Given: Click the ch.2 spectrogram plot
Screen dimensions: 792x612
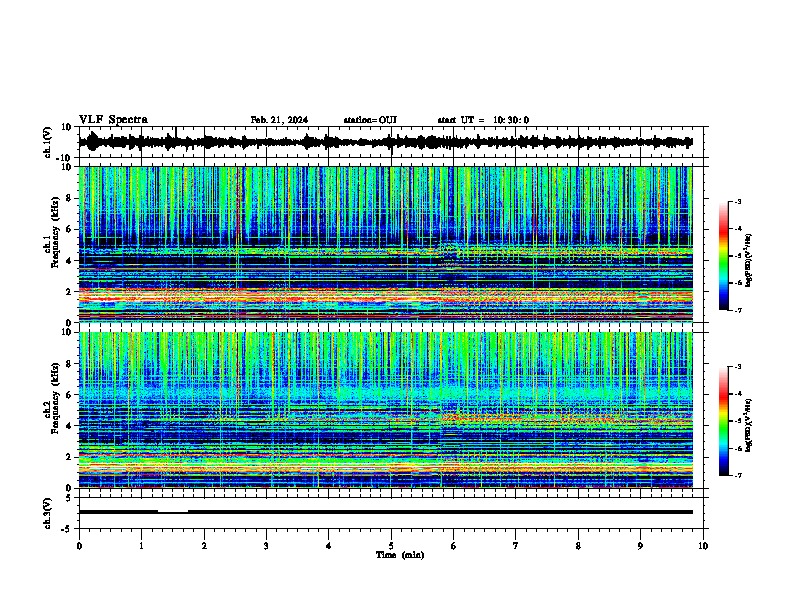Looking at the screenshot, I should coord(386,410).
